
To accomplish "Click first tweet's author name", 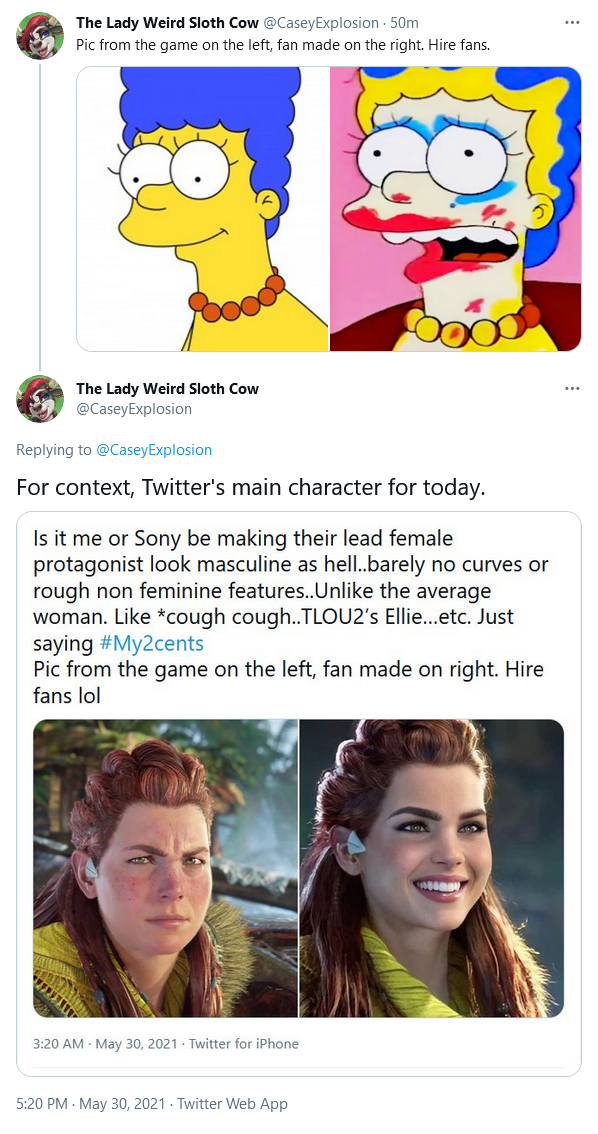I will tap(167, 23).
